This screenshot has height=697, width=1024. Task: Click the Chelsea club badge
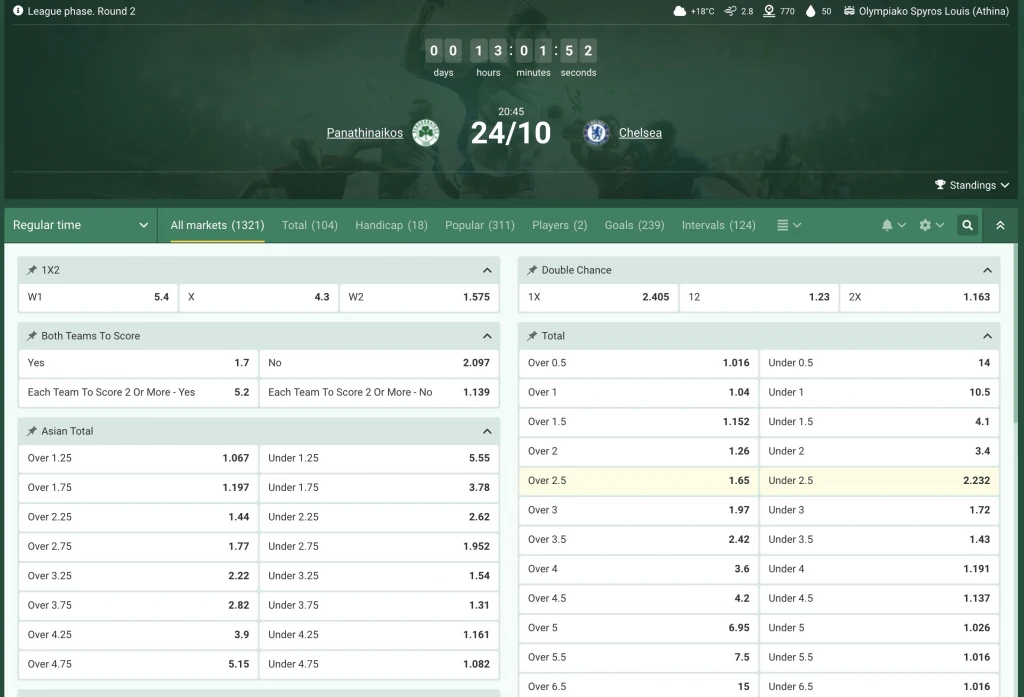[x=596, y=133]
